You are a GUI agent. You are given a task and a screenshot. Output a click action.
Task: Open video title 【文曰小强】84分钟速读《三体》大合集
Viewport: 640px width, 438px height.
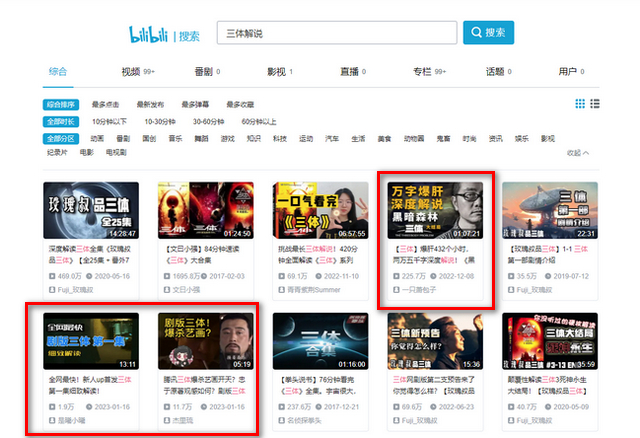pyautogui.click(x=202, y=255)
